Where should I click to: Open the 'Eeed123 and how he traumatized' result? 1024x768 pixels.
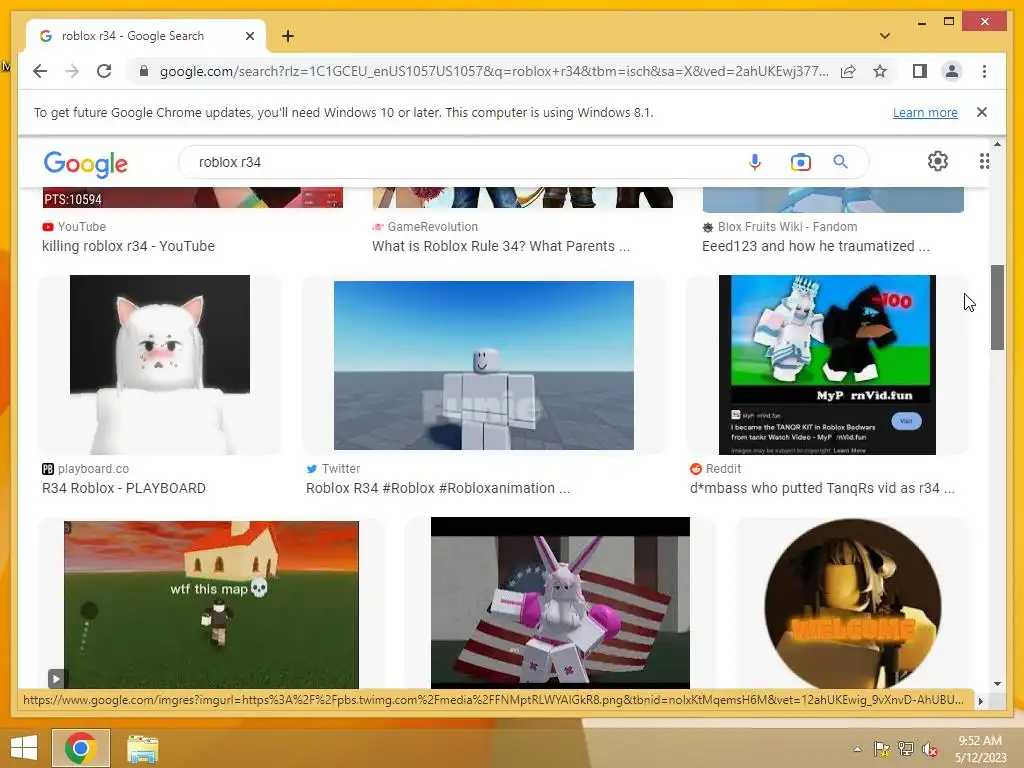pyautogui.click(x=816, y=246)
